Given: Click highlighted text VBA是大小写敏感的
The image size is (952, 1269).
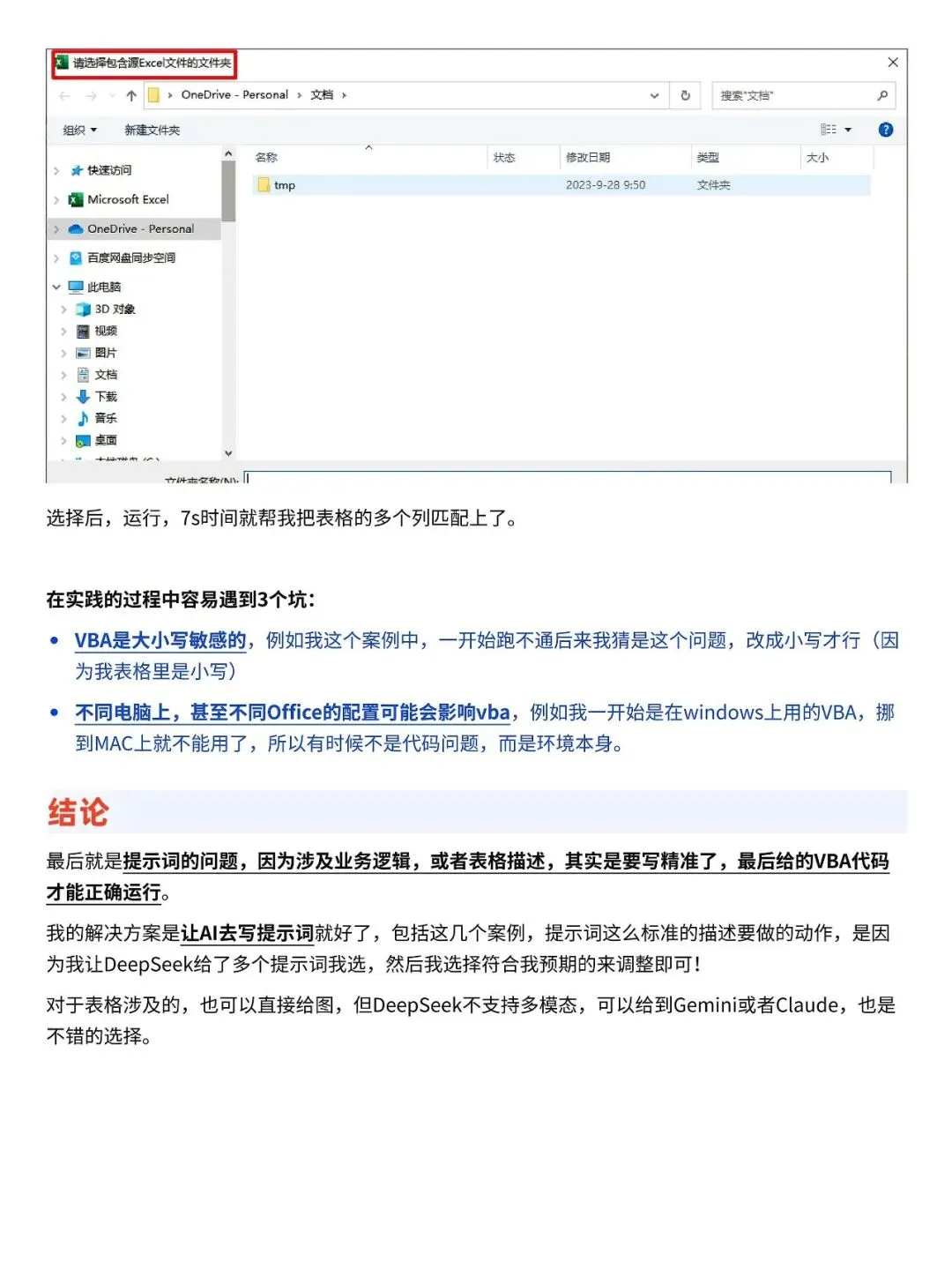Looking at the screenshot, I should (160, 640).
